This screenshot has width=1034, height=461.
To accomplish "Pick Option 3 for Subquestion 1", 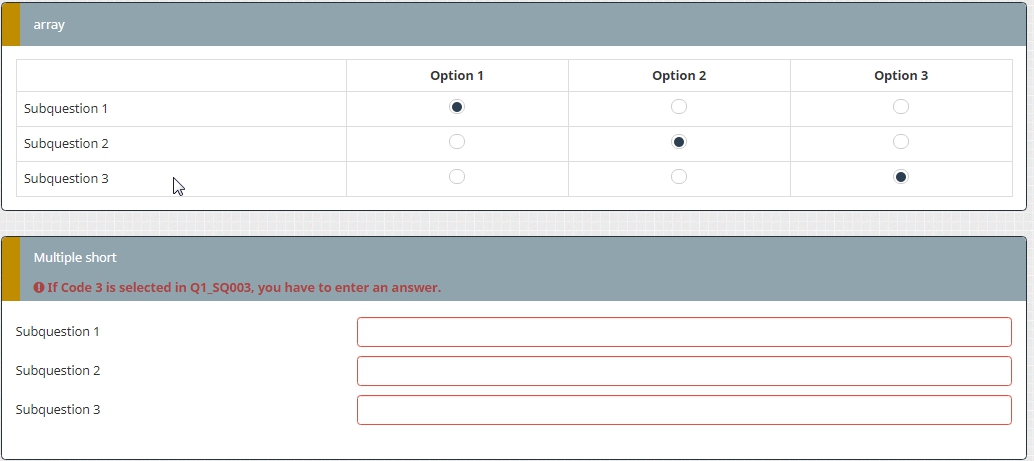I will (x=901, y=107).
